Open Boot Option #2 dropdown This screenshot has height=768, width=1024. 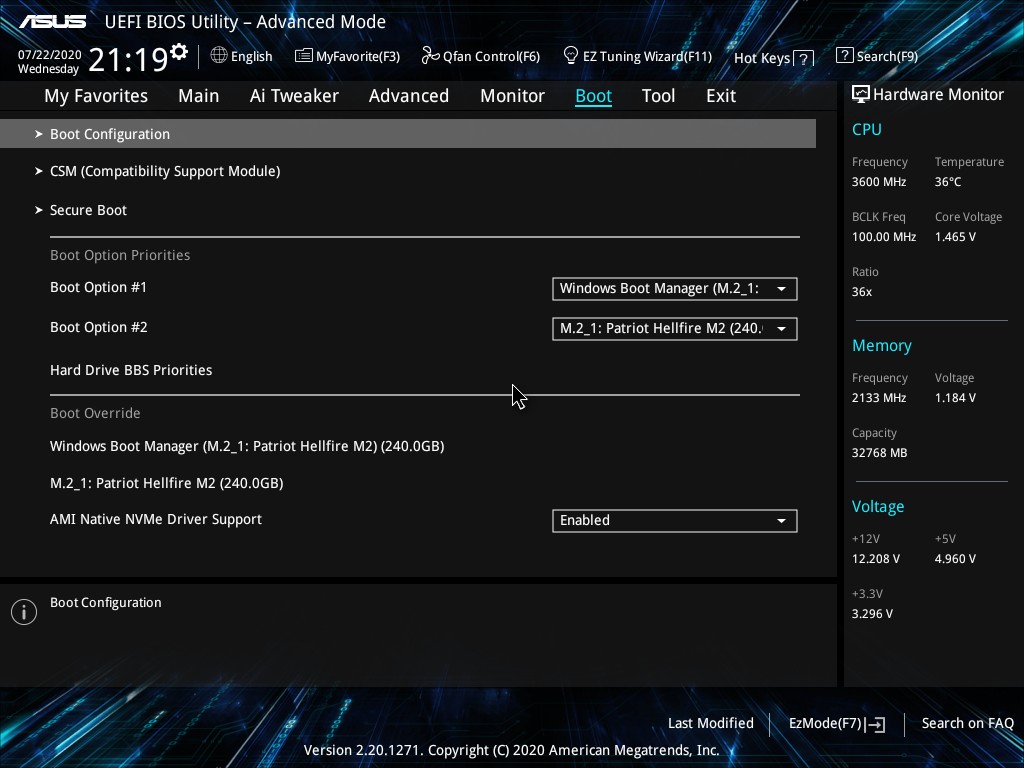[674, 329]
